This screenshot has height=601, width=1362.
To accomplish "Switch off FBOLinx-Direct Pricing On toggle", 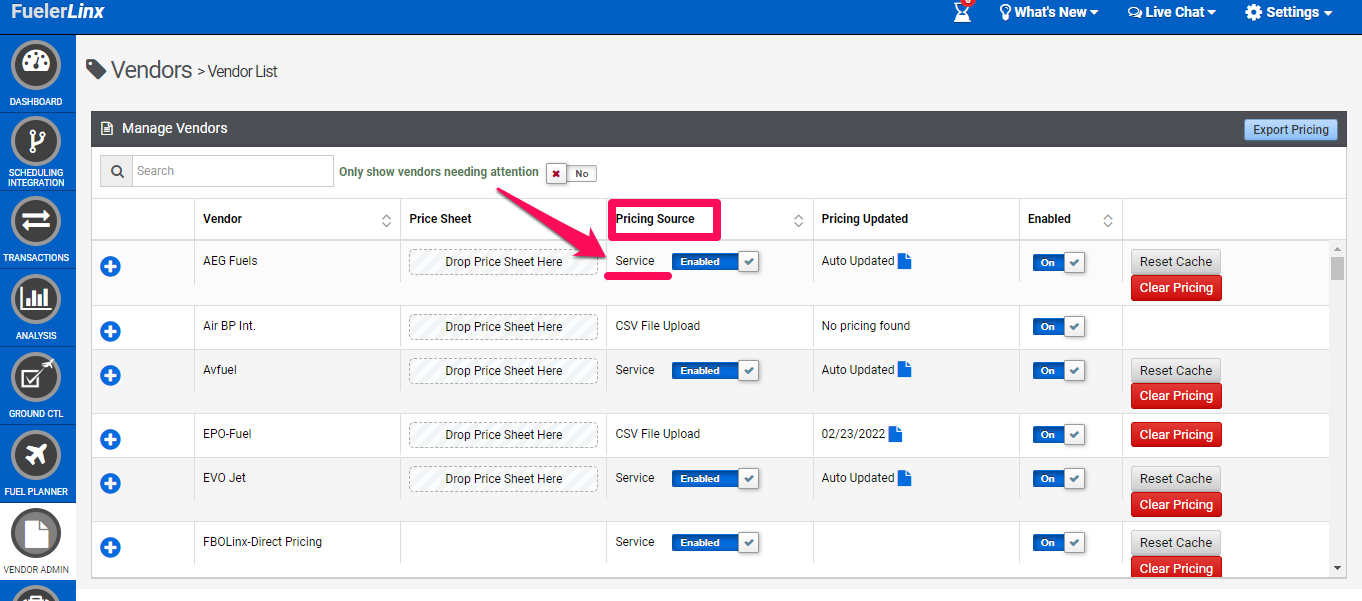I will 1059,543.
